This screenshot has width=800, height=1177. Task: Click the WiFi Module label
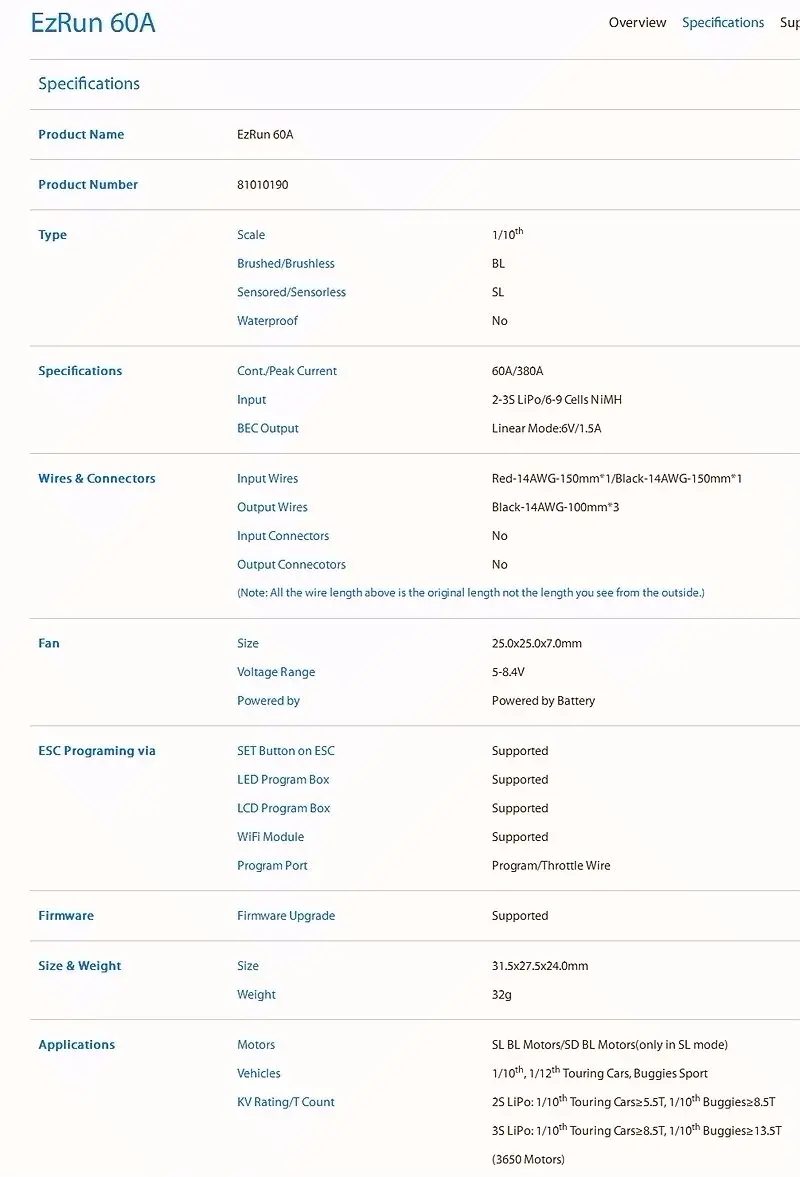(x=271, y=837)
